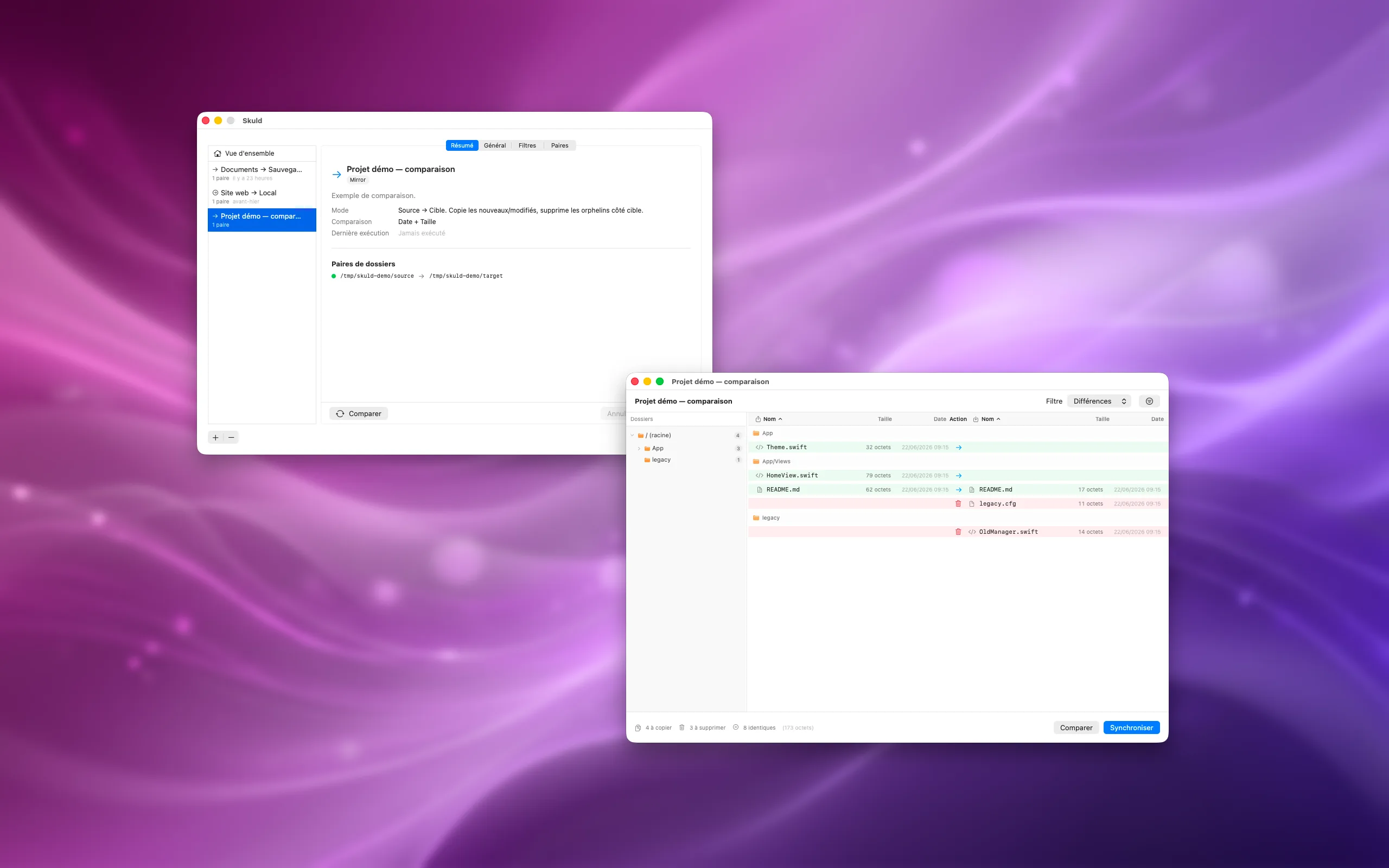The width and height of the screenshot is (1389, 868).
Task: Expand the App folder in Dossiers
Action: (x=639, y=448)
